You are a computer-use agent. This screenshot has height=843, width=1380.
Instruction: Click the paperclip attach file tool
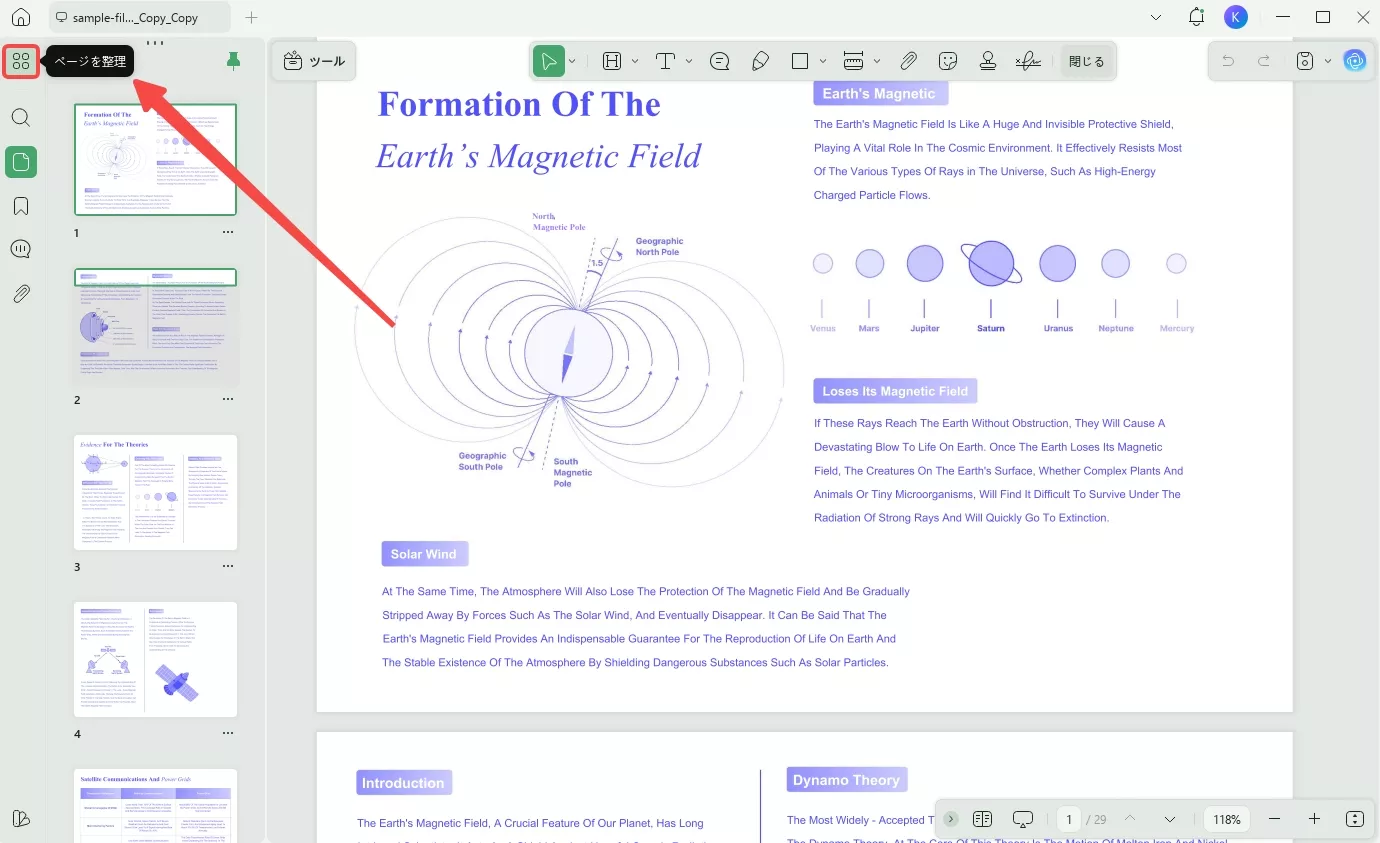pyautogui.click(x=908, y=61)
